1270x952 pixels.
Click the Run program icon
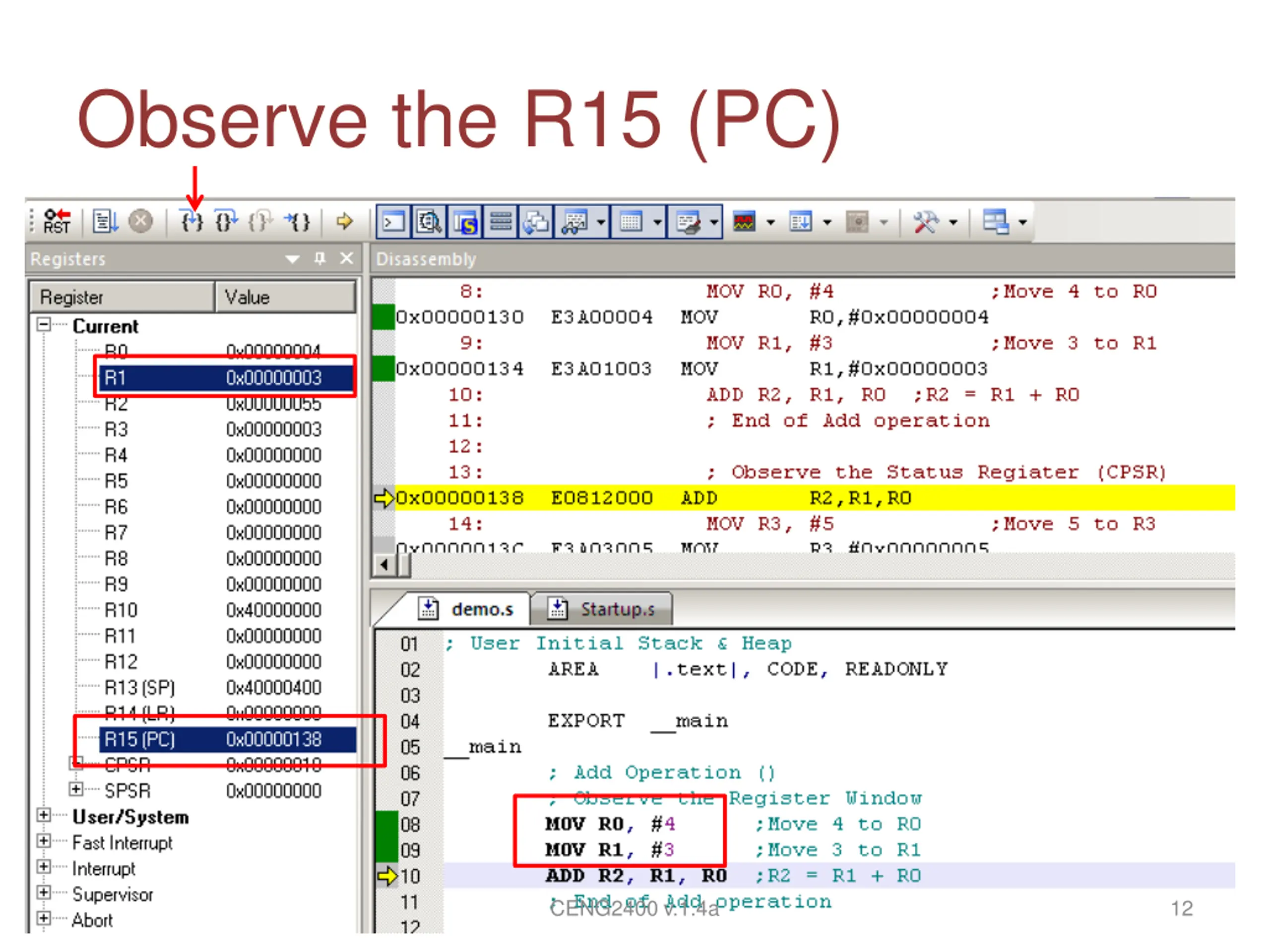pyautogui.click(x=105, y=222)
